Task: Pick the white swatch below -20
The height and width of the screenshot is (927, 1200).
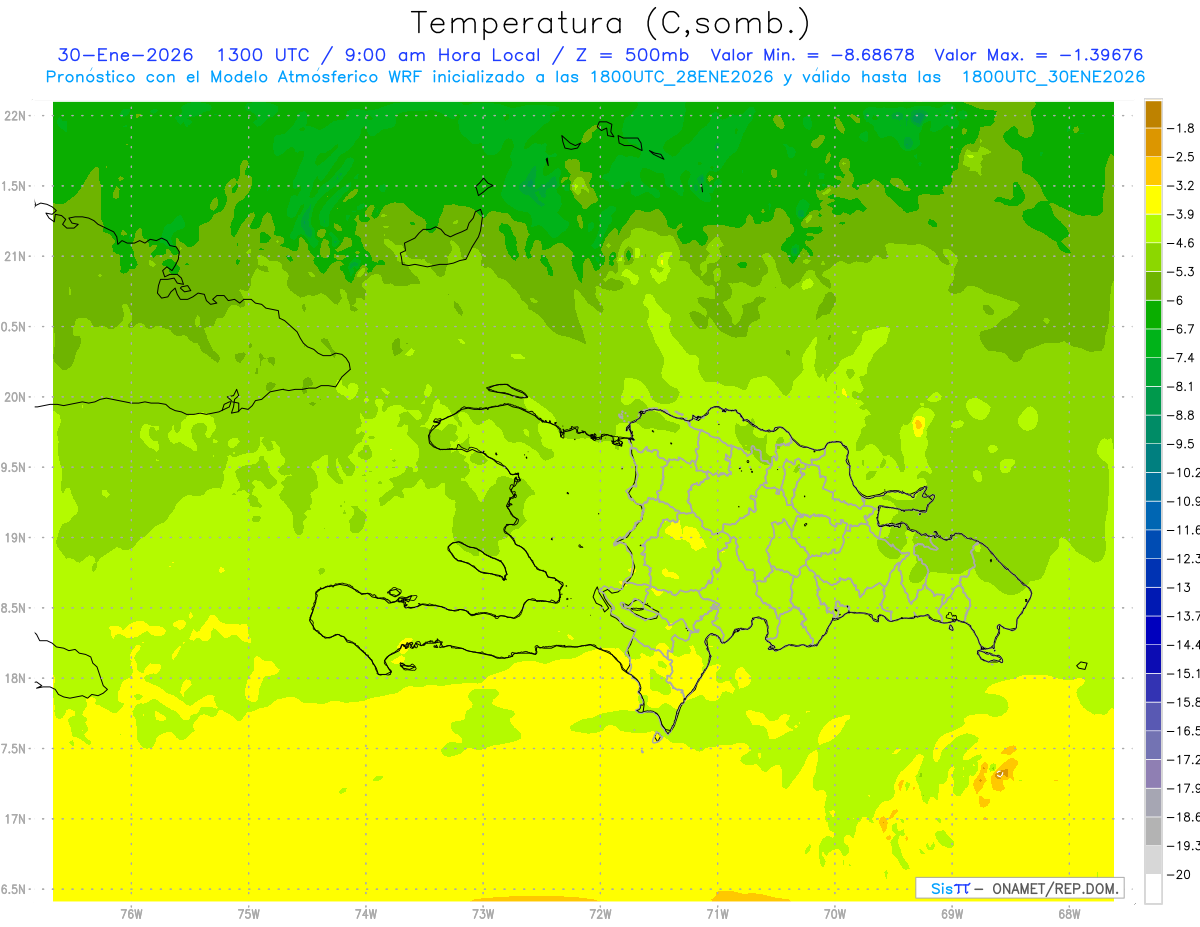Action: [1153, 889]
